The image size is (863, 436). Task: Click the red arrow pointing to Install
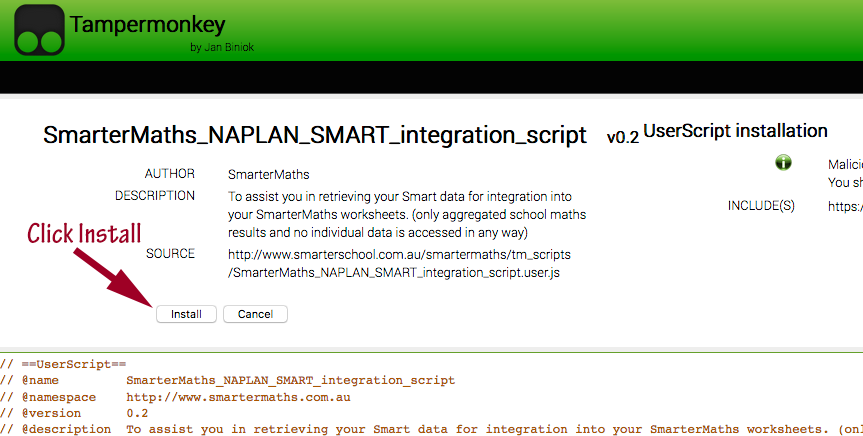tap(115, 275)
